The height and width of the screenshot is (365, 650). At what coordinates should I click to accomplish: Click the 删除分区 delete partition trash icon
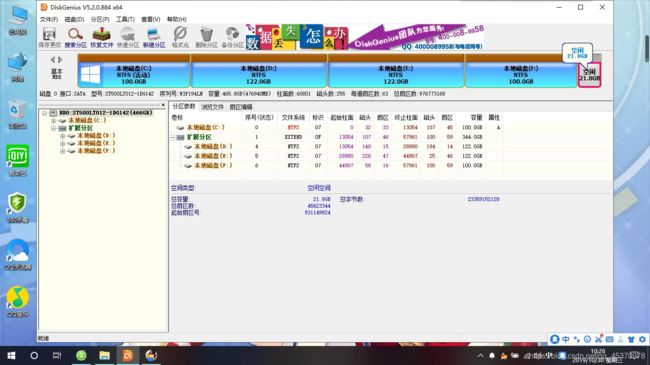click(x=206, y=37)
